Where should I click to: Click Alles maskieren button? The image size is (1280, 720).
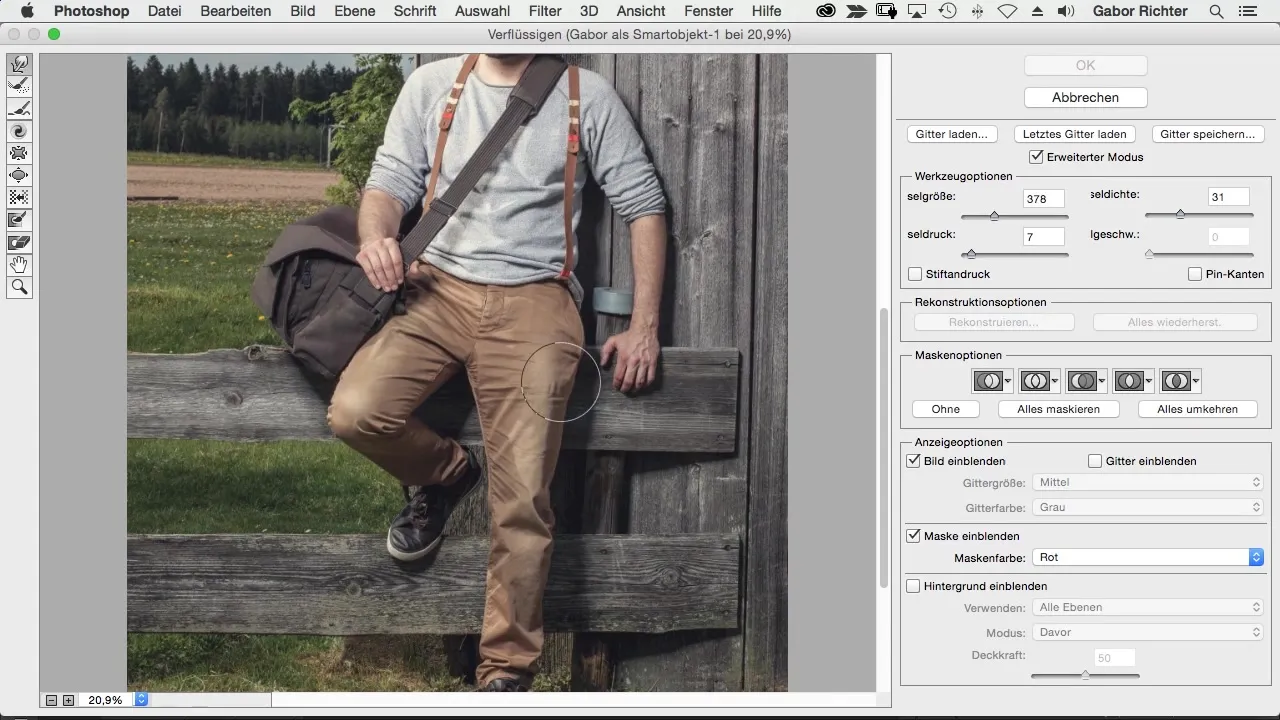coord(1058,409)
